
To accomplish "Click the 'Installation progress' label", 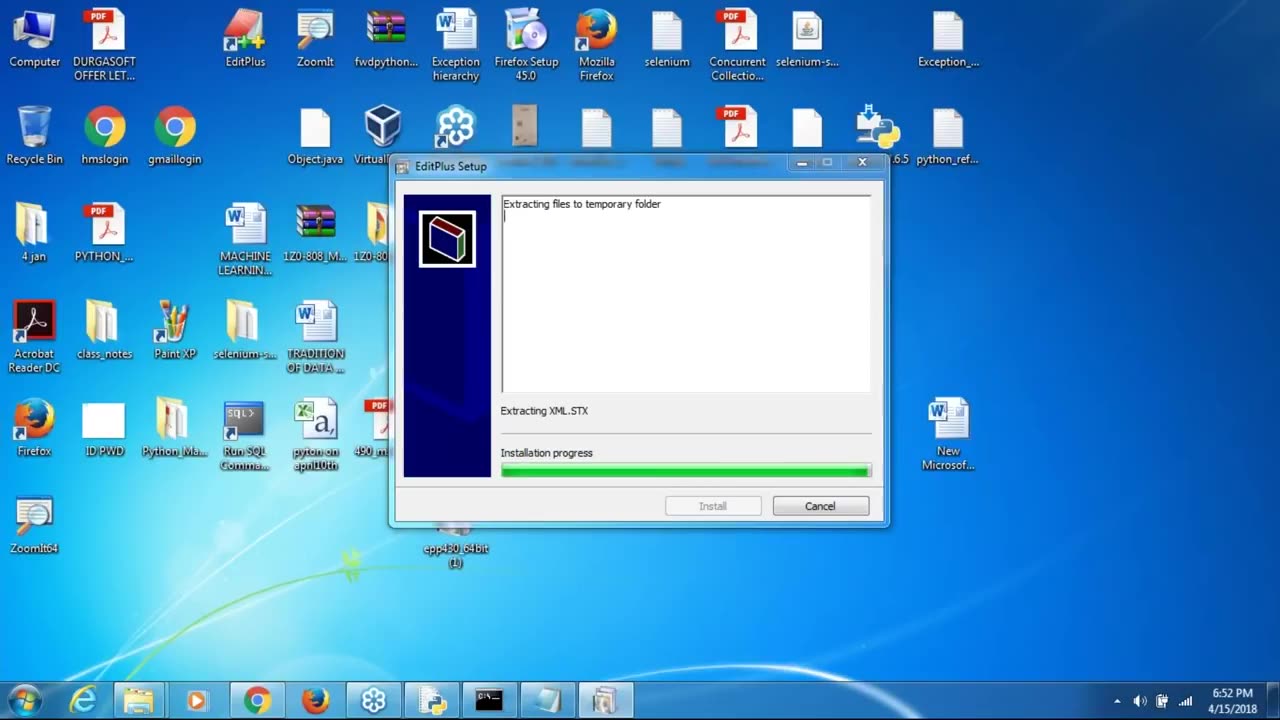I will click(546, 453).
